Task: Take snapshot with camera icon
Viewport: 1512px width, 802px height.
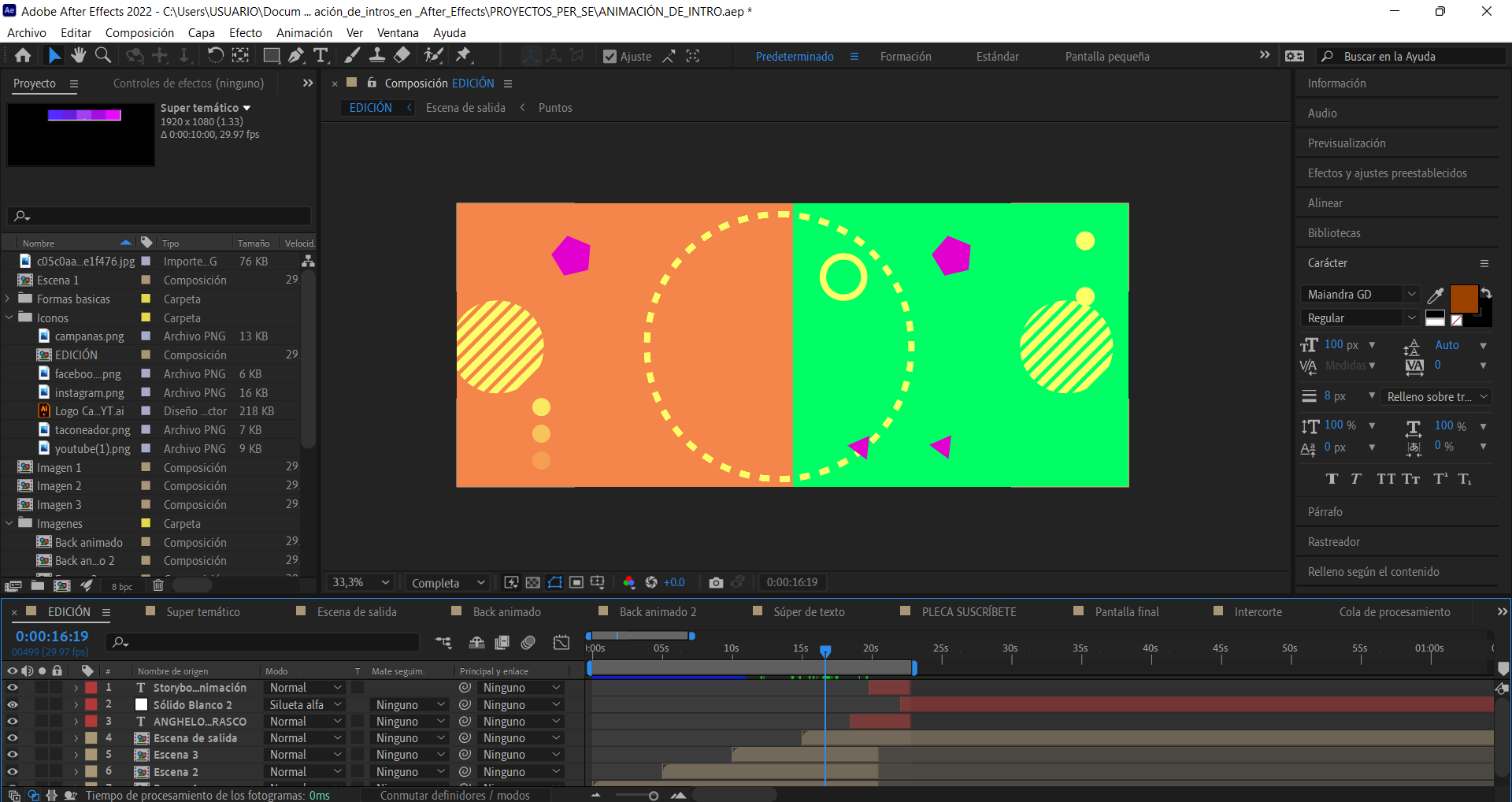Action: [x=715, y=582]
